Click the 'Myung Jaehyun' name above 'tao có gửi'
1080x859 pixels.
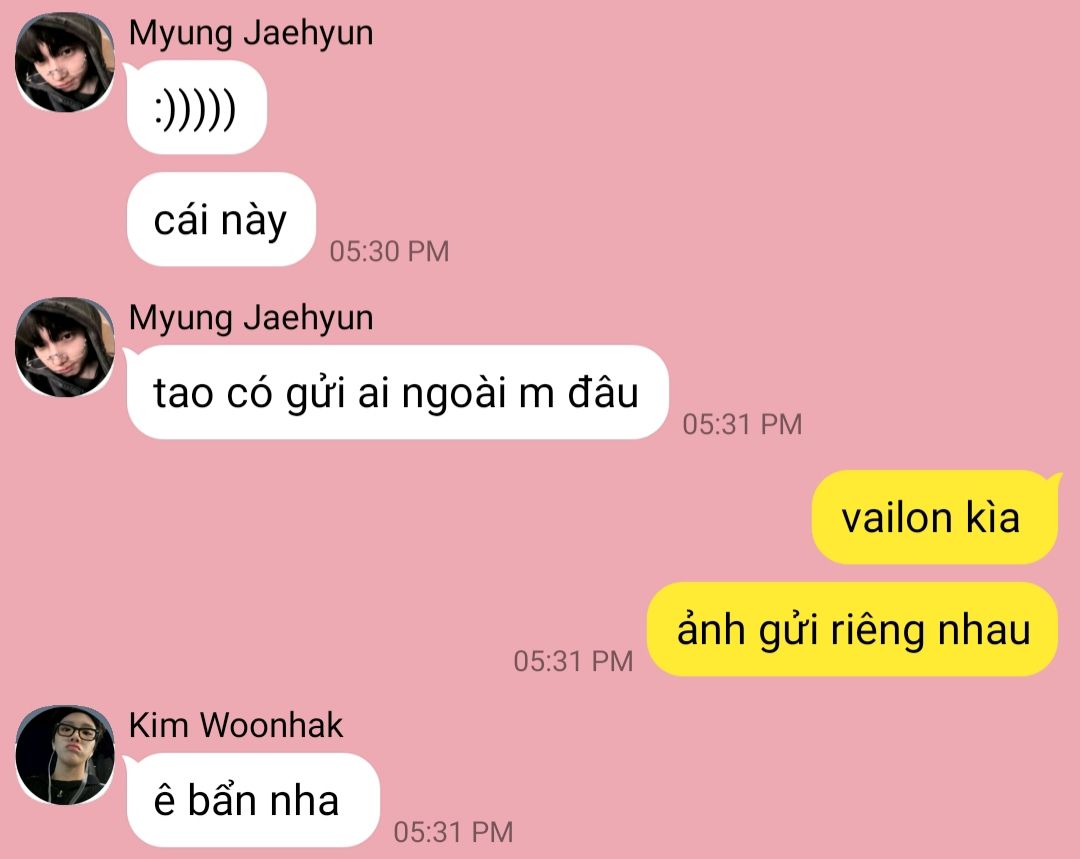tap(251, 318)
